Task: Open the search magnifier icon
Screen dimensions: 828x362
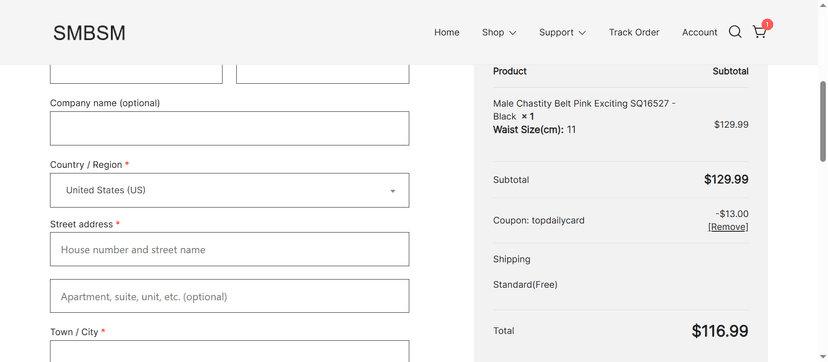Action: tap(735, 32)
